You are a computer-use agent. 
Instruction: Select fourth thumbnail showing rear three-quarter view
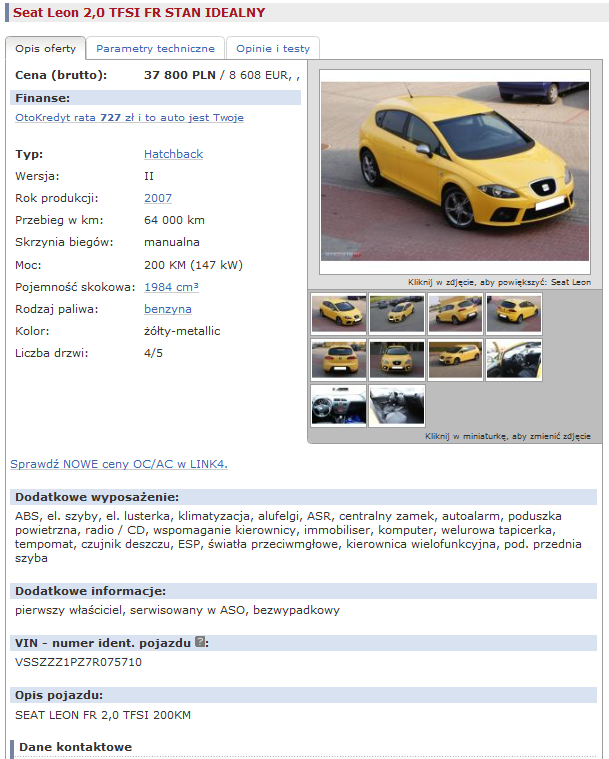pyautogui.click(x=514, y=313)
